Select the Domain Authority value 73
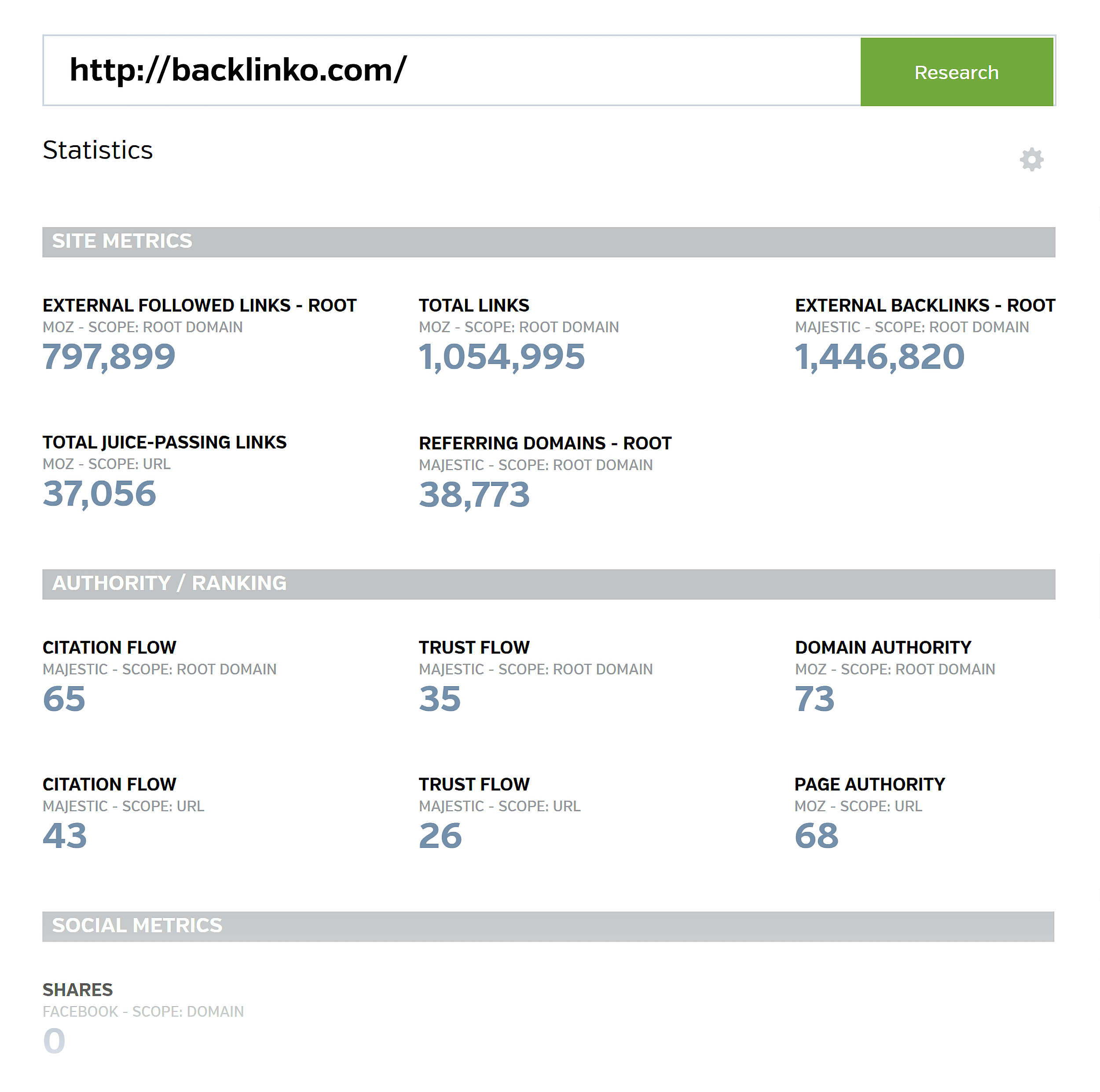The height and width of the screenshot is (1092, 1100). (x=815, y=699)
